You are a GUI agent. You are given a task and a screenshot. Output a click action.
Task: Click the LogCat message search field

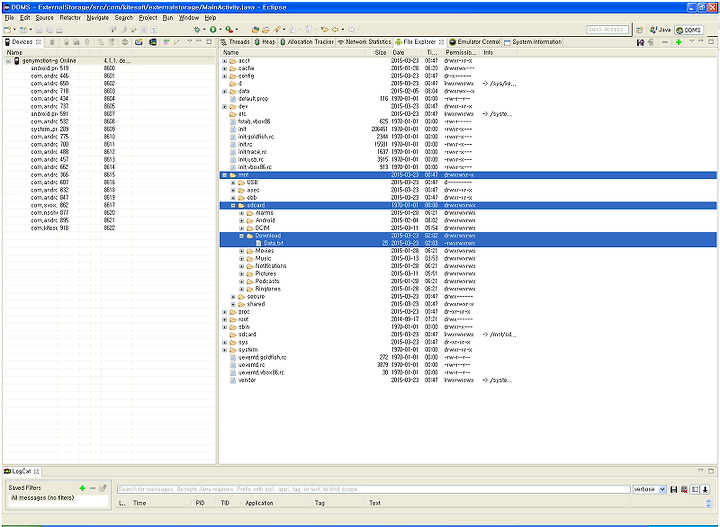point(373,489)
